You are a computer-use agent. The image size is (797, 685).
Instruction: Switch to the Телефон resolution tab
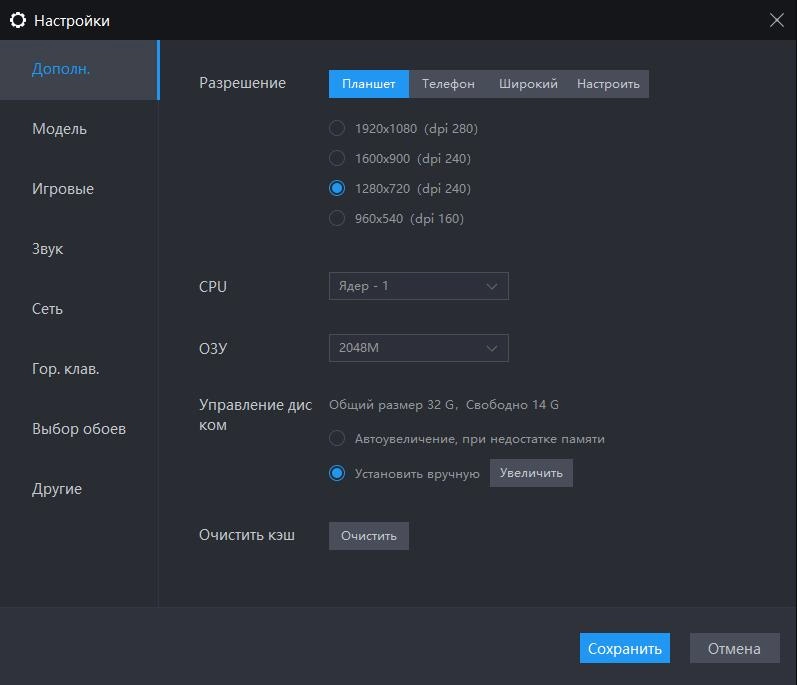[x=448, y=84]
